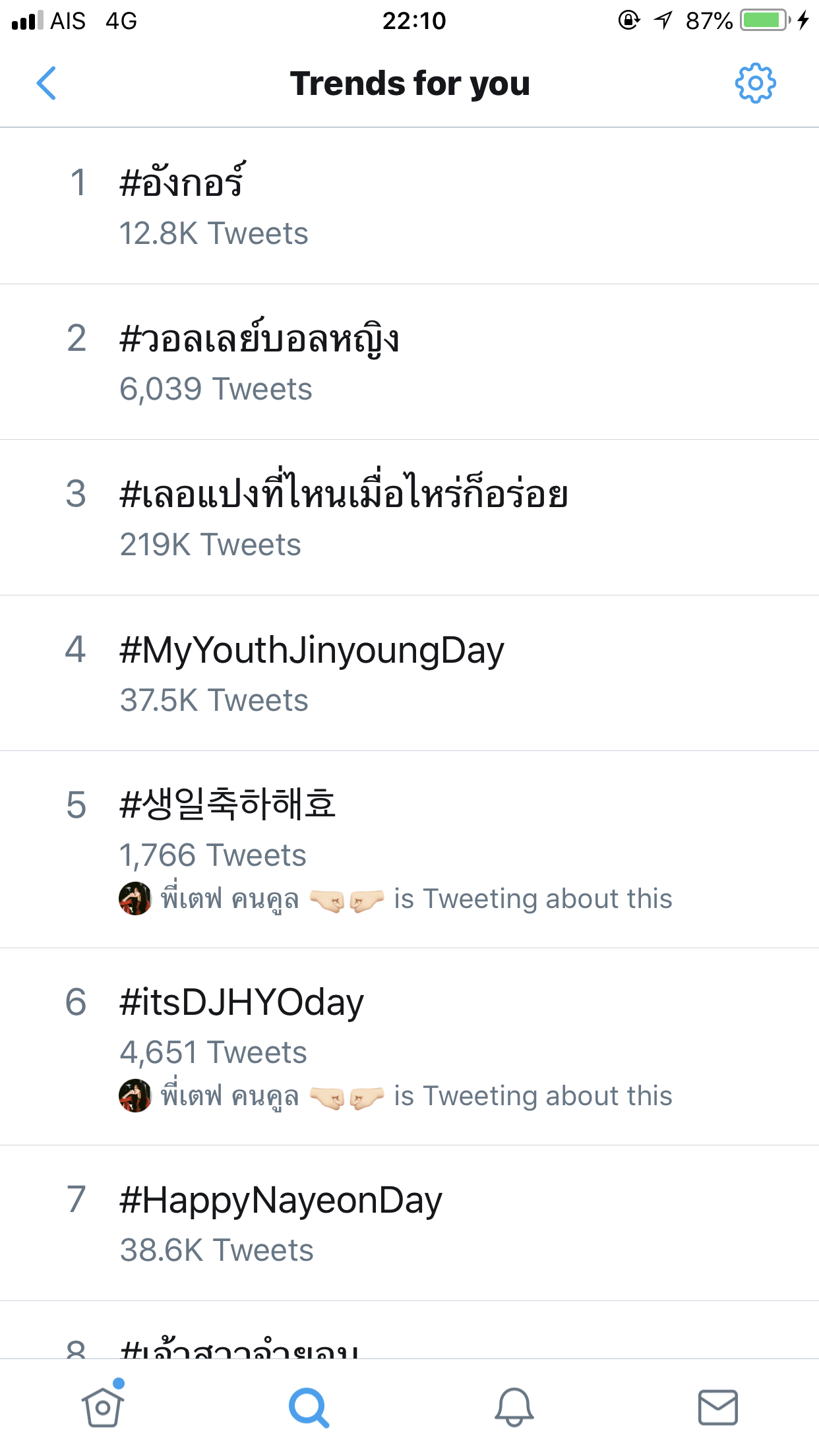Open trends settings gear icon

pos(755,84)
